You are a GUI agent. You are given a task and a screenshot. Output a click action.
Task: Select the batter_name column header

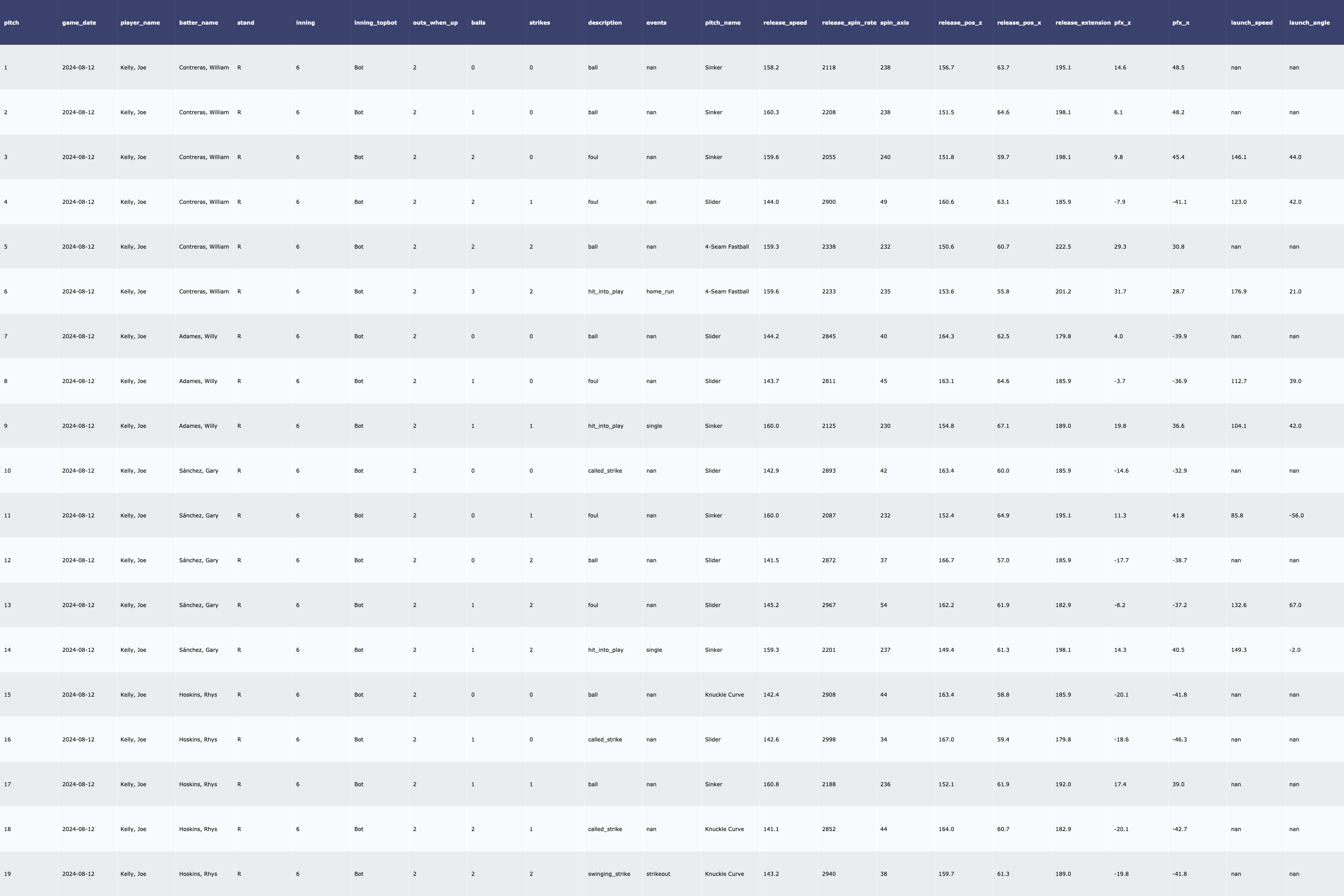point(198,23)
